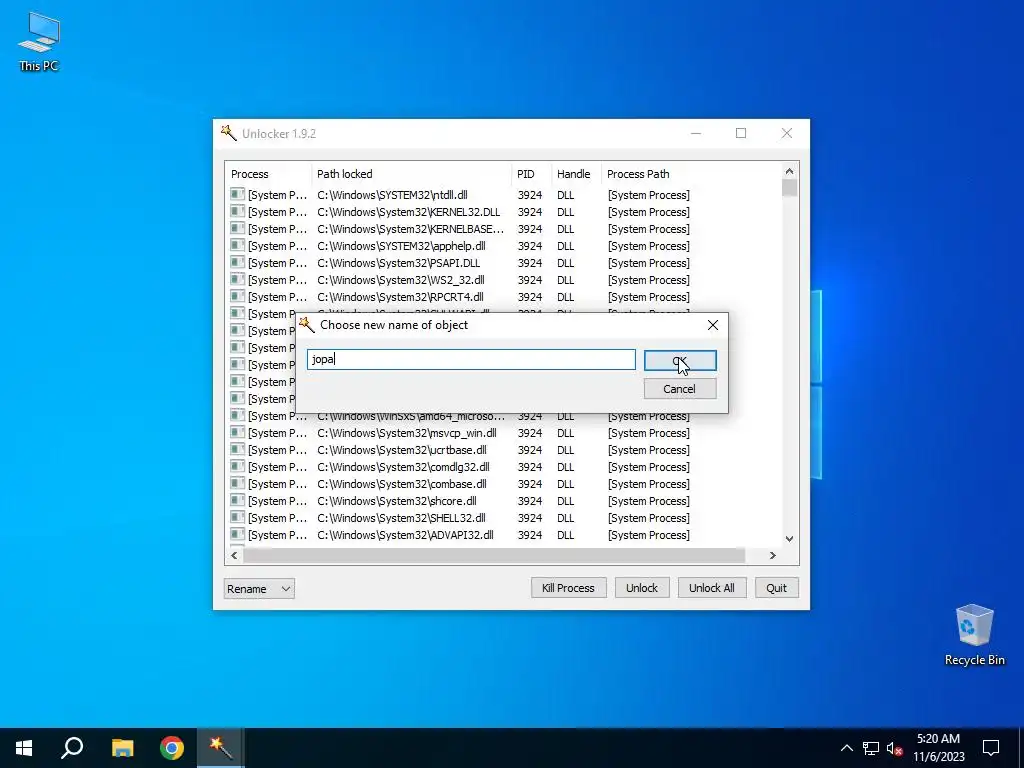The image size is (1024, 768).
Task: Click path C:\Windows\System32\ADVAPI32.dll
Action: tap(406, 535)
